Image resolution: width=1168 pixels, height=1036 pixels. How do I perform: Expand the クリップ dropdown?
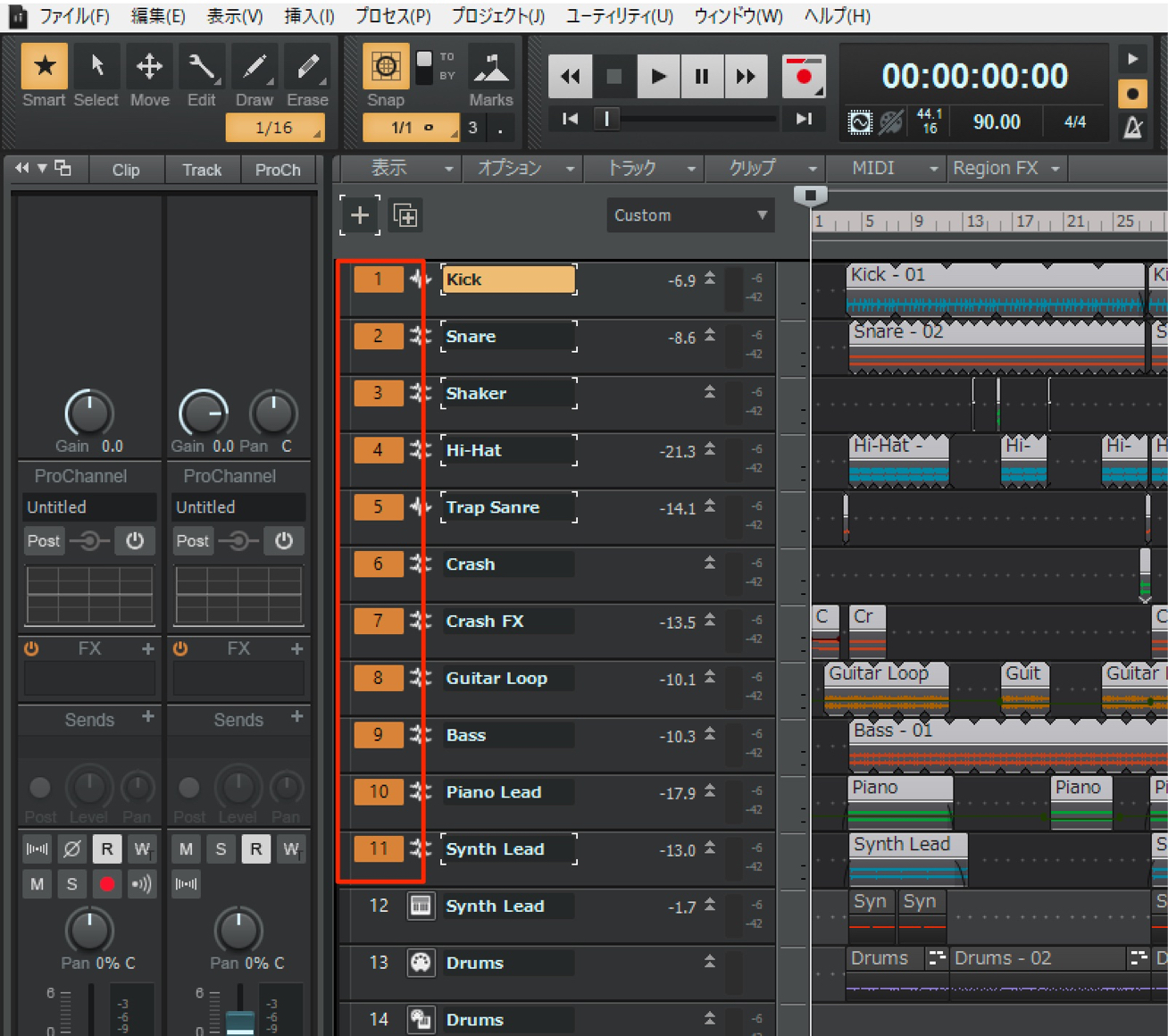(766, 168)
